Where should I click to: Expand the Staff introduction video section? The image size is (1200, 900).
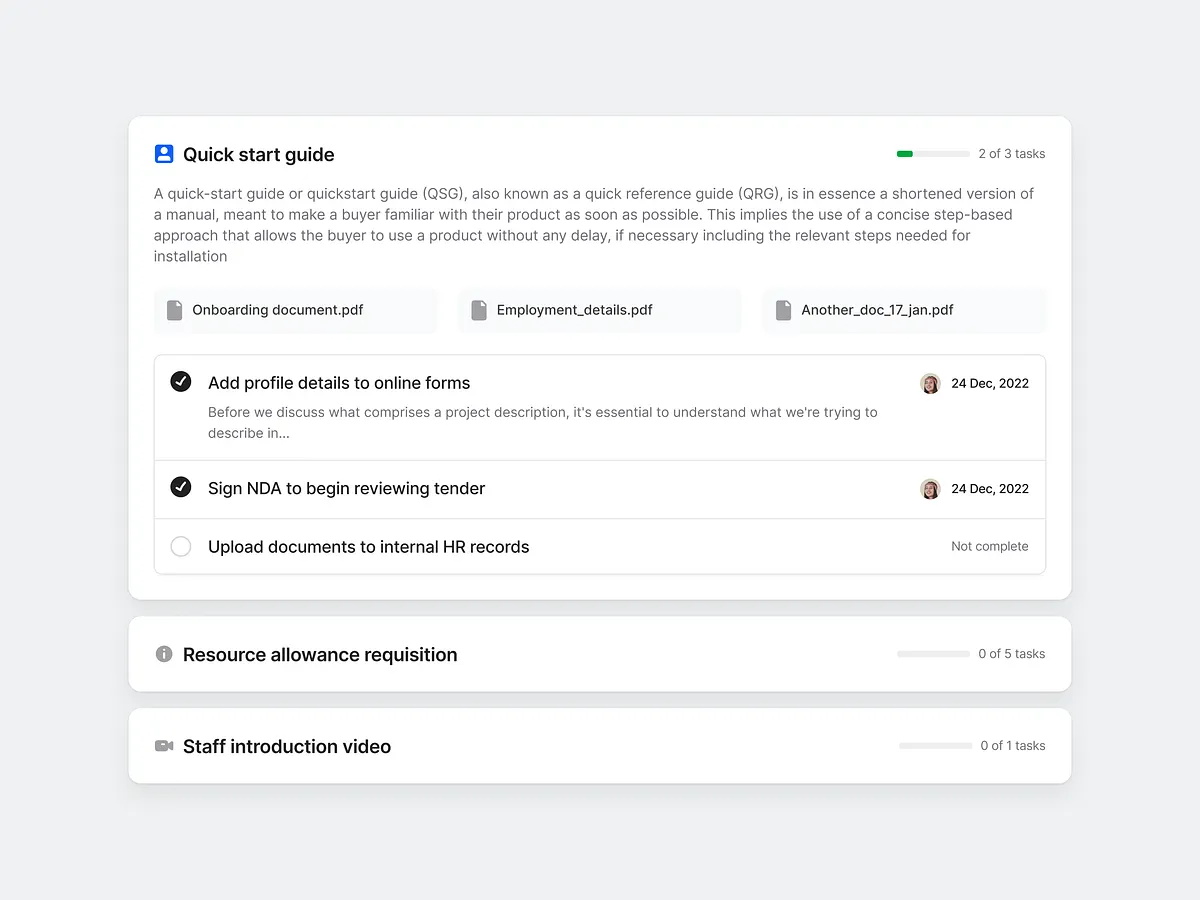(287, 745)
